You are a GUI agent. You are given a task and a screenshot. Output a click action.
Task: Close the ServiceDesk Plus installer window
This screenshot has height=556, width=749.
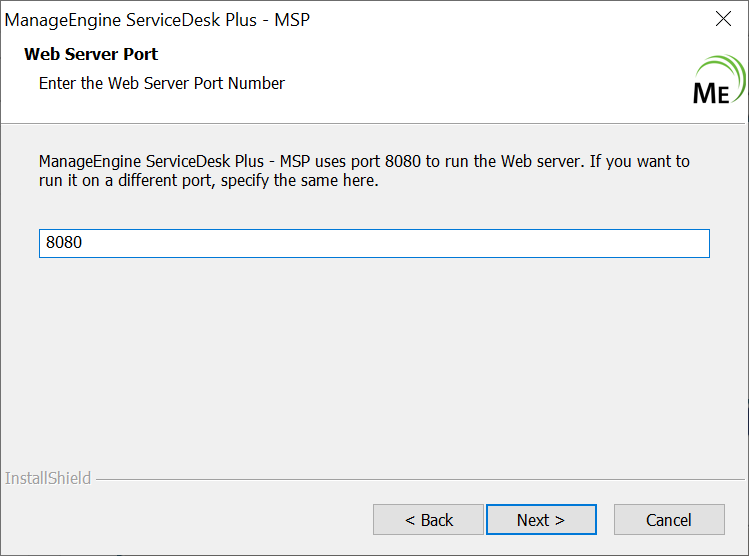(x=723, y=19)
